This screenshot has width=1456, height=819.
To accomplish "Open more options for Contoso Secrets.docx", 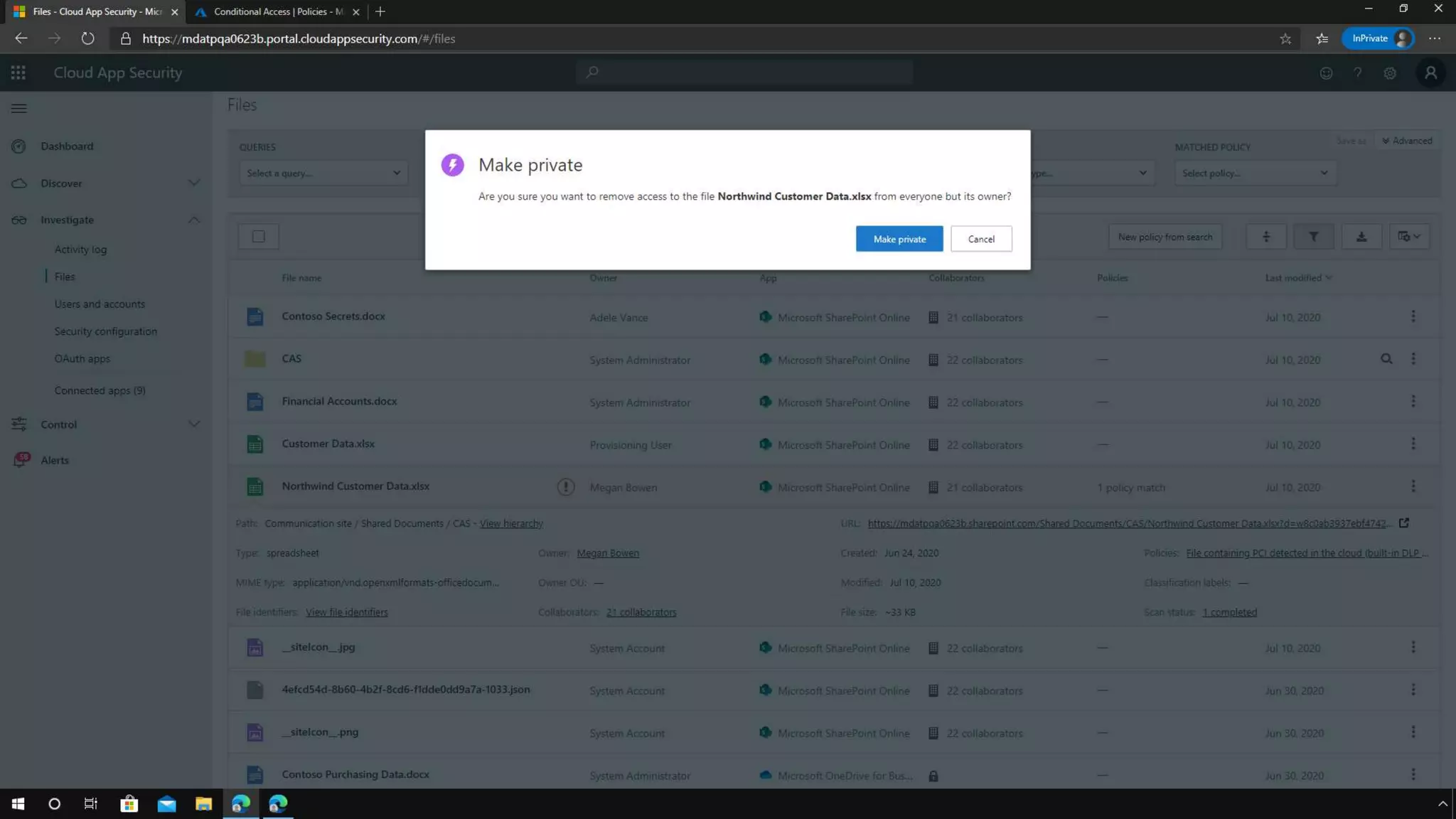I will tap(1413, 316).
